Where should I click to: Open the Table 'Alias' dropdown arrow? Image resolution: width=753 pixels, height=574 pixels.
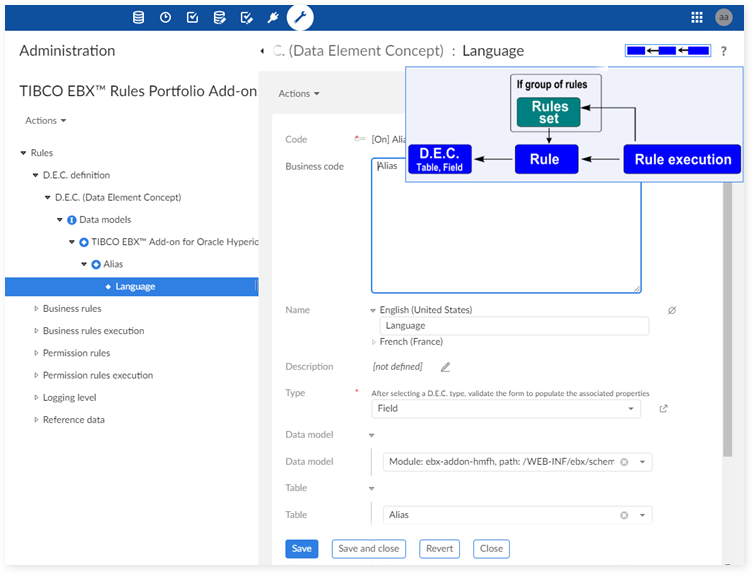[x=642, y=515]
